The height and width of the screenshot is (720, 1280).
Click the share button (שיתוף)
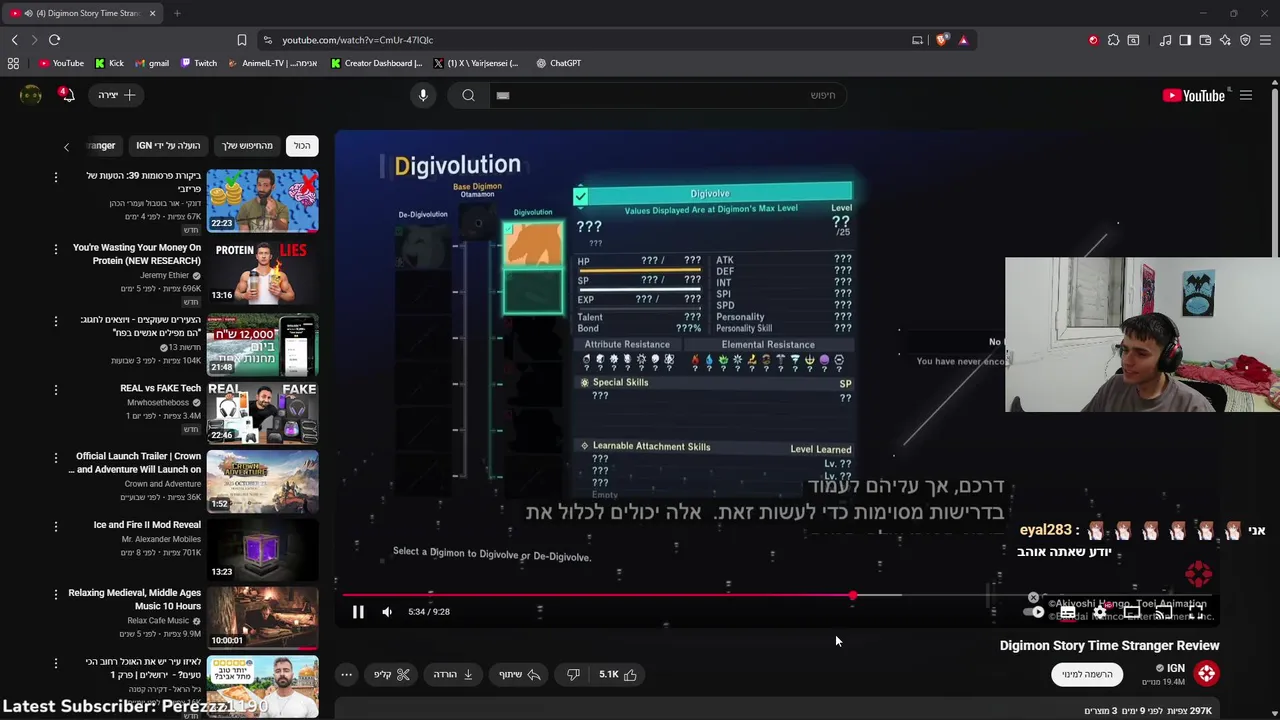520,675
